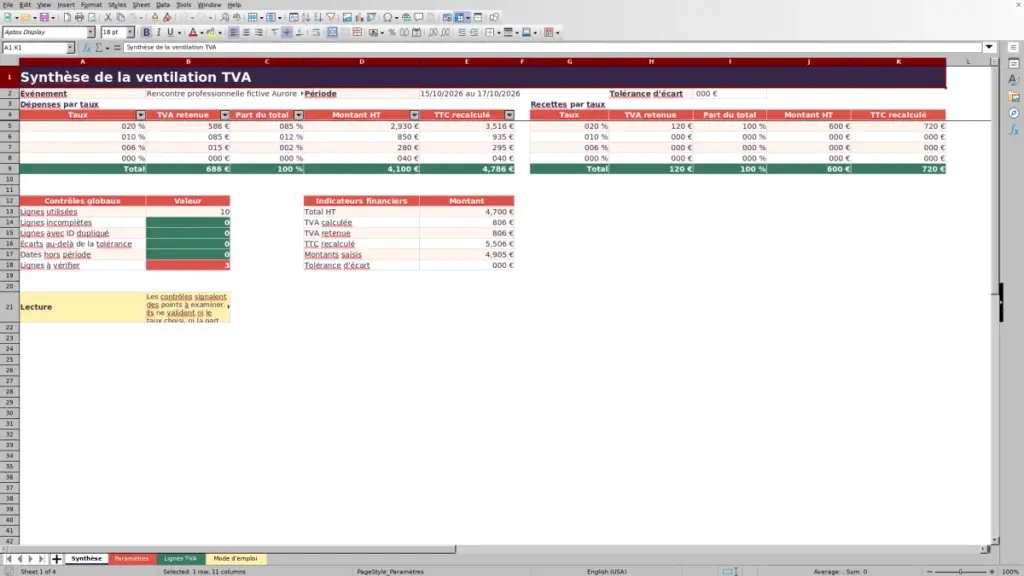Viewport: 1024px width, 576px height.
Task: Center text horizontally with the align icon
Action: click(x=246, y=32)
